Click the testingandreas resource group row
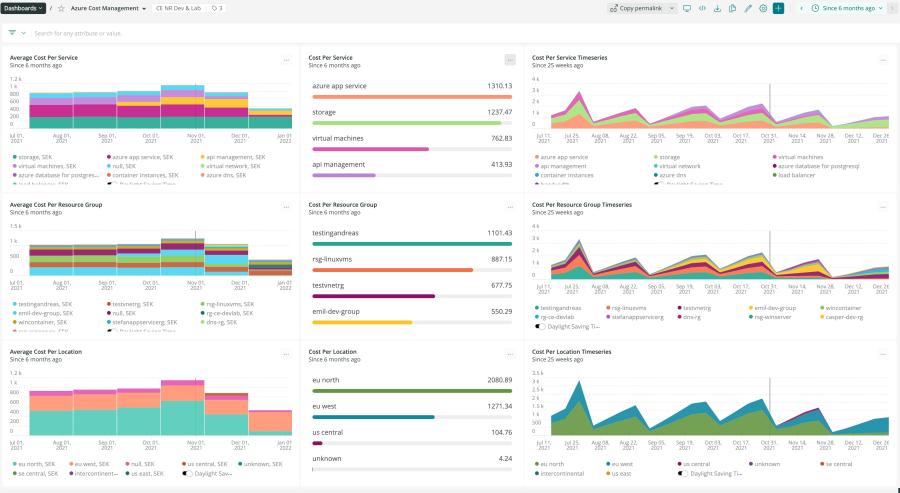Viewport: 900px width, 493px height. [412, 238]
